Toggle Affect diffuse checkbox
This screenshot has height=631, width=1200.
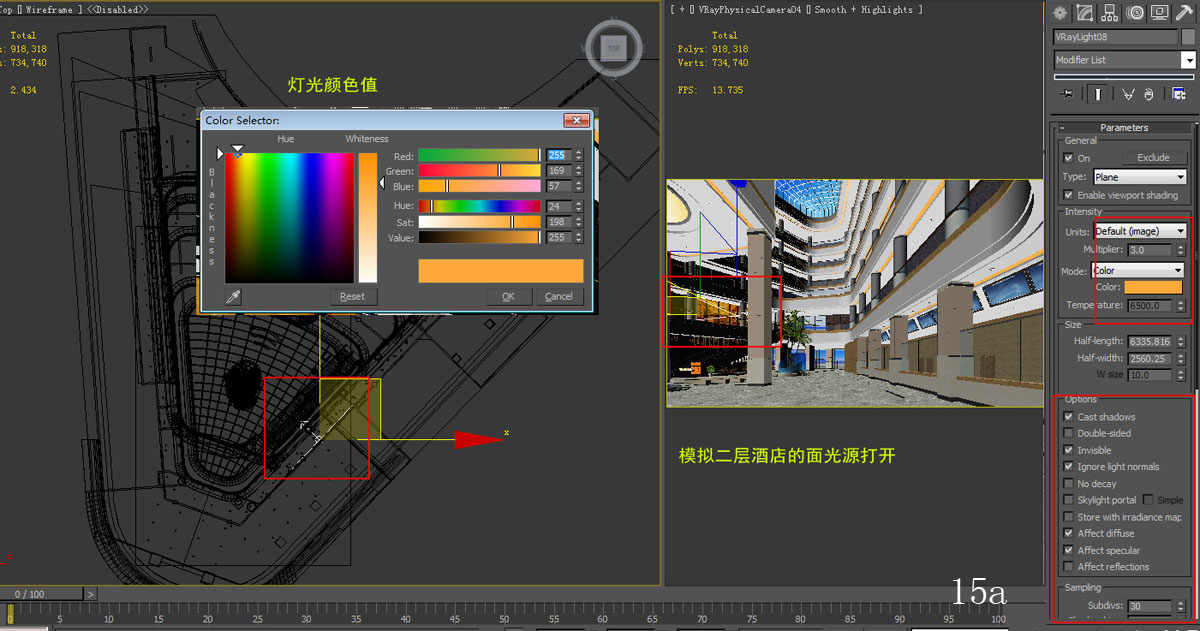point(1069,533)
